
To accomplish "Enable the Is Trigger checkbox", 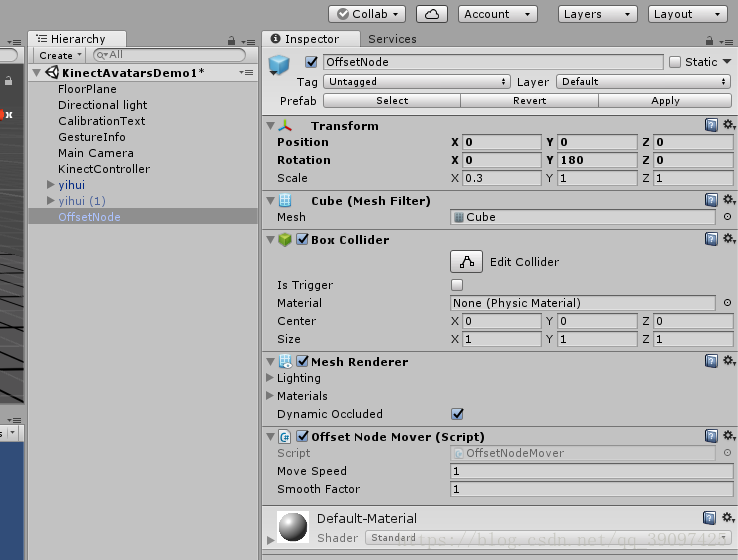I will [458, 286].
